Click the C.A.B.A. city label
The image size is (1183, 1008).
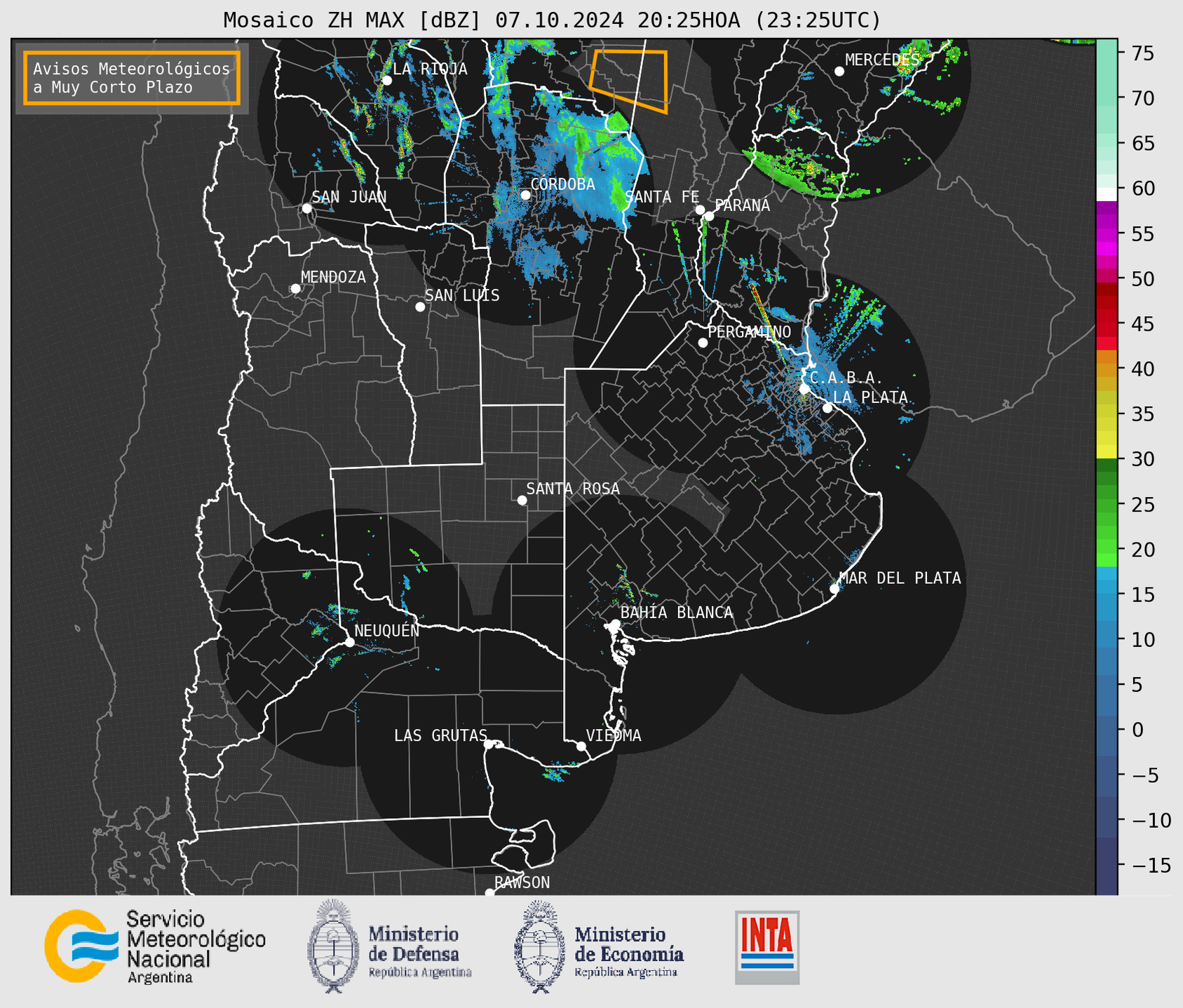(846, 378)
